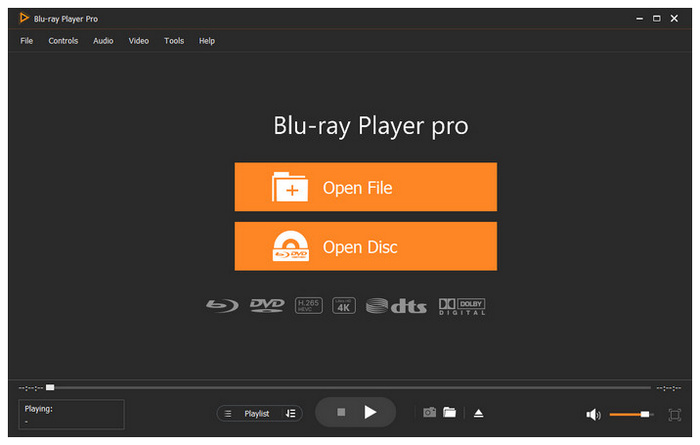
Task: Minimize the Blu-ray Player Pro window
Action: 640,19
